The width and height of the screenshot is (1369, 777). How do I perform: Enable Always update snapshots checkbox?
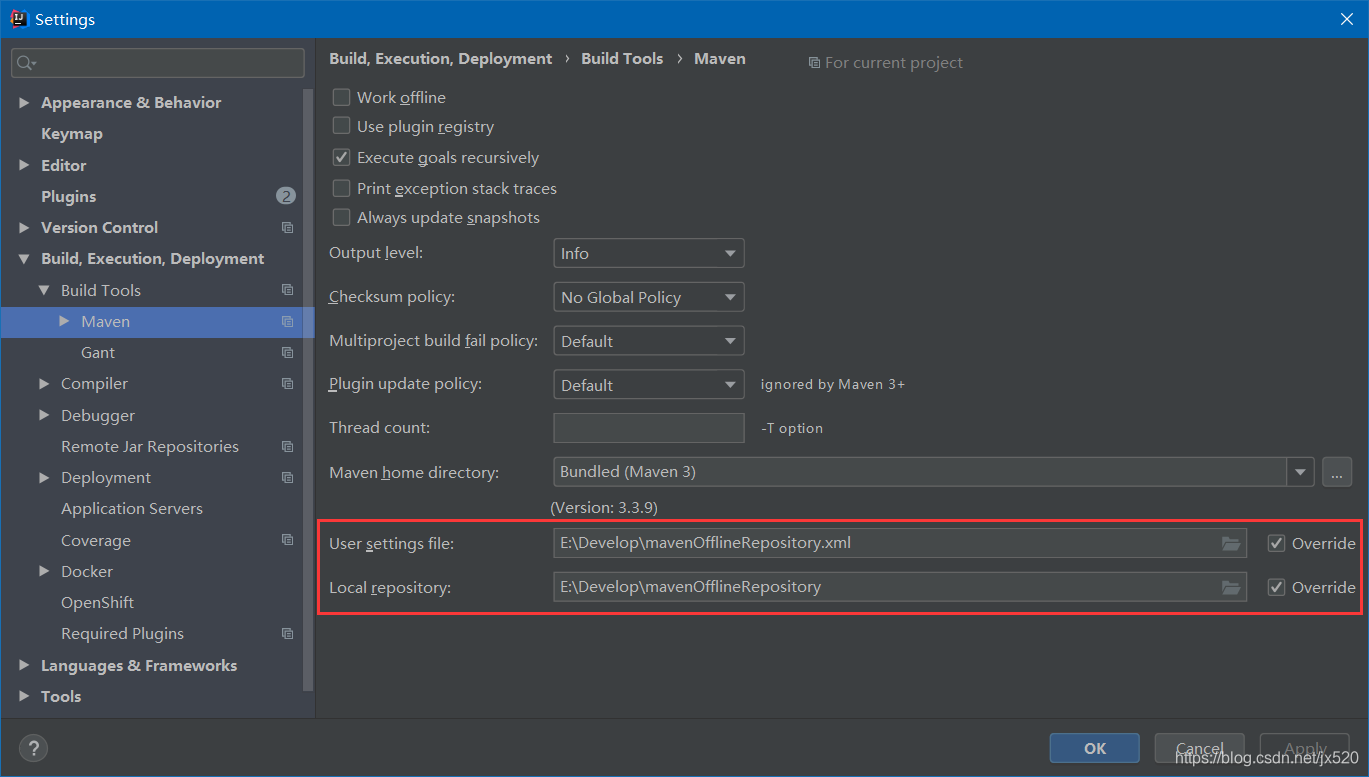click(341, 217)
